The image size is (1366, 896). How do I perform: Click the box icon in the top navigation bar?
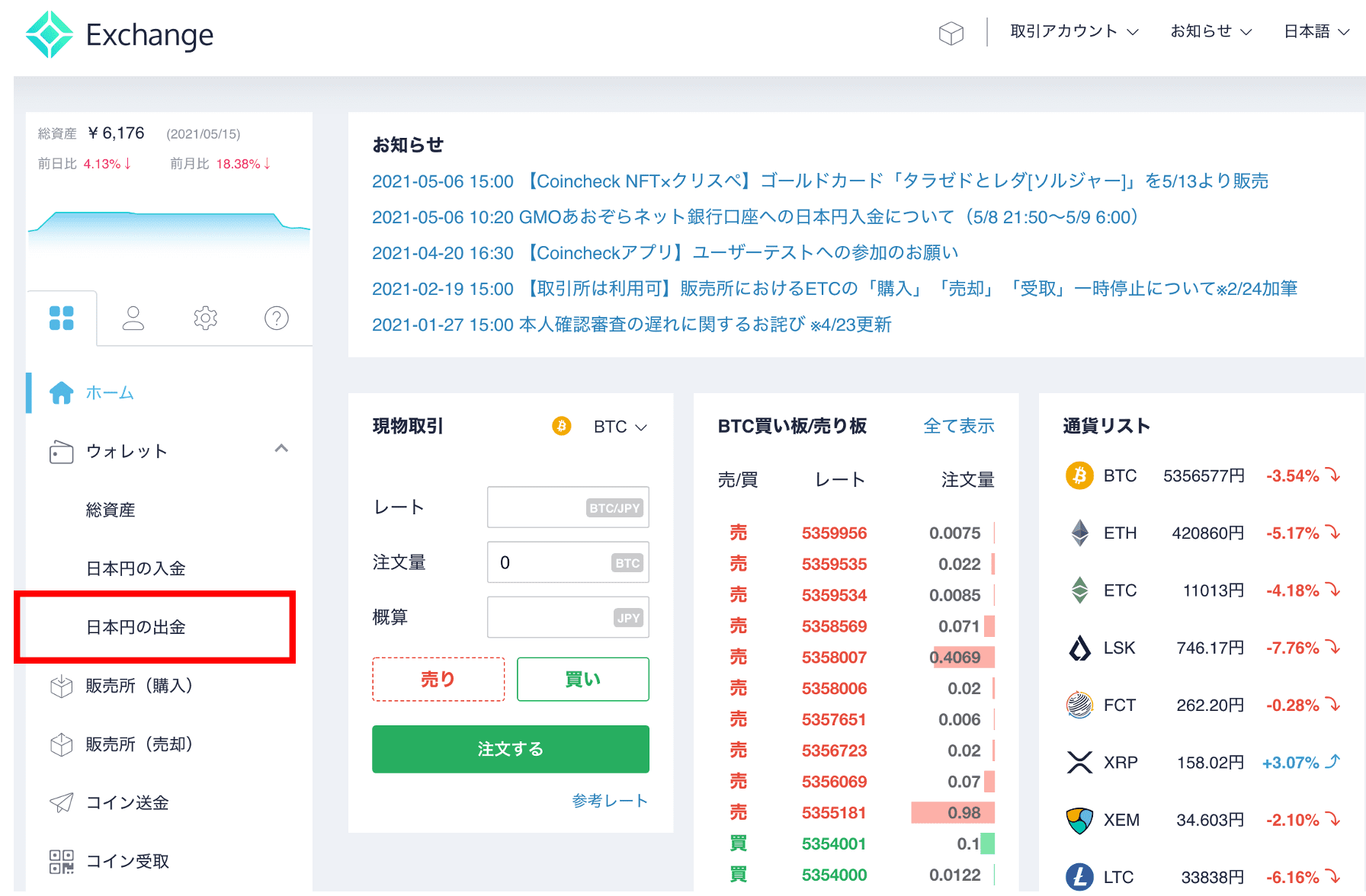(x=951, y=33)
